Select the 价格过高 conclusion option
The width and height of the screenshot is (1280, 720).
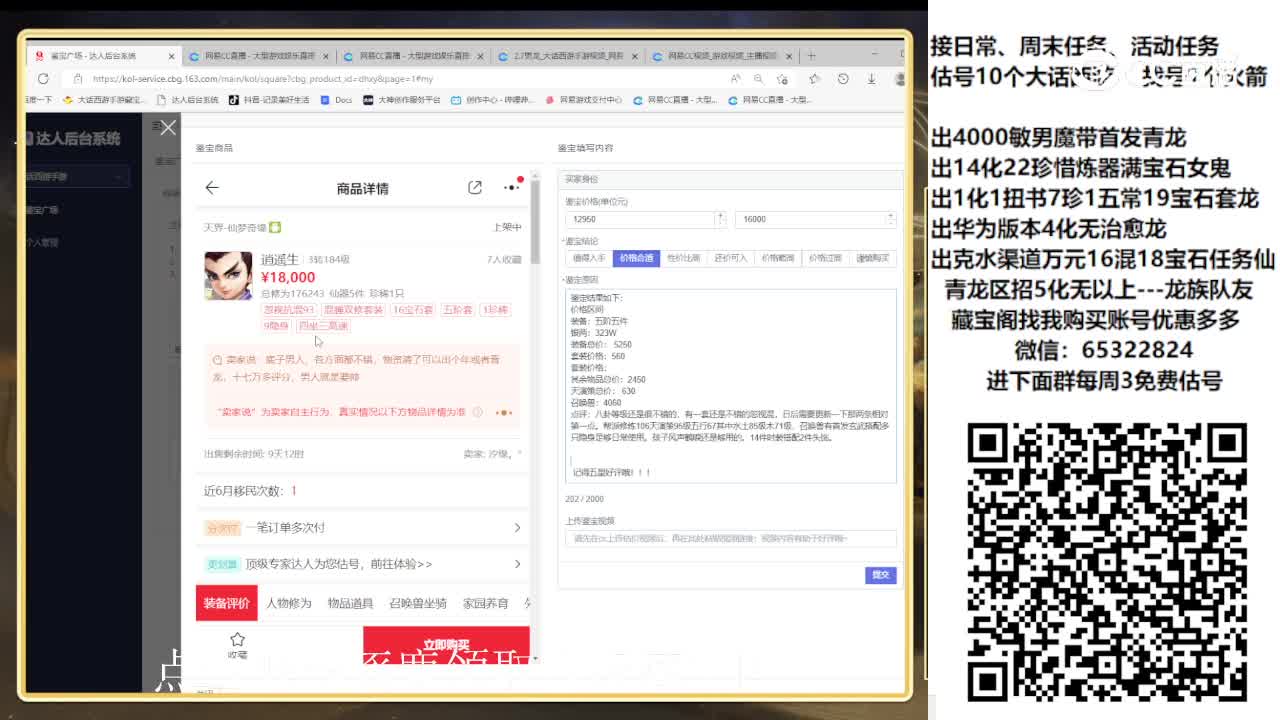click(x=824, y=258)
